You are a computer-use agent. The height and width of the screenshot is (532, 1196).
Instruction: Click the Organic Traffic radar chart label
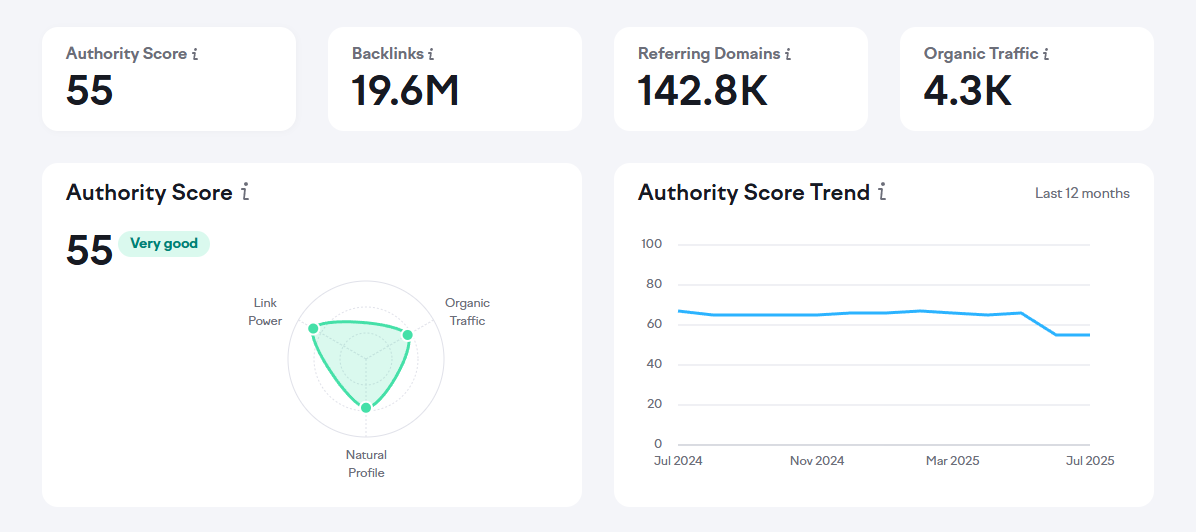click(x=468, y=311)
